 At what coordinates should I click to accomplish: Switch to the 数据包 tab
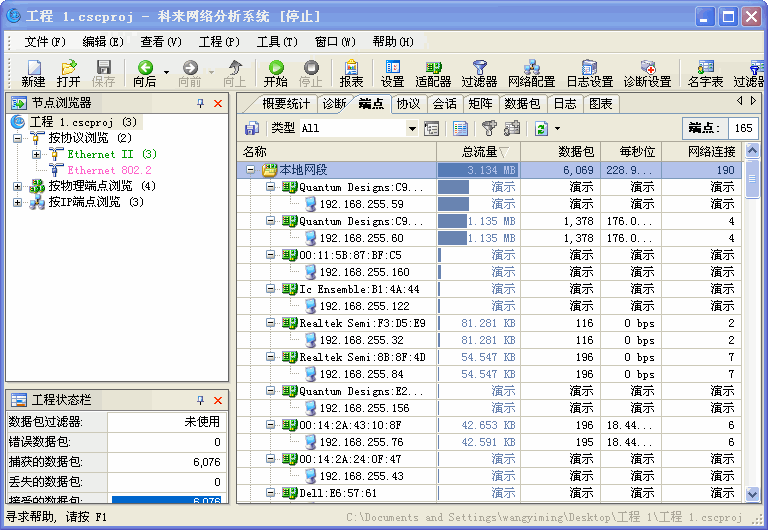pyautogui.click(x=522, y=104)
